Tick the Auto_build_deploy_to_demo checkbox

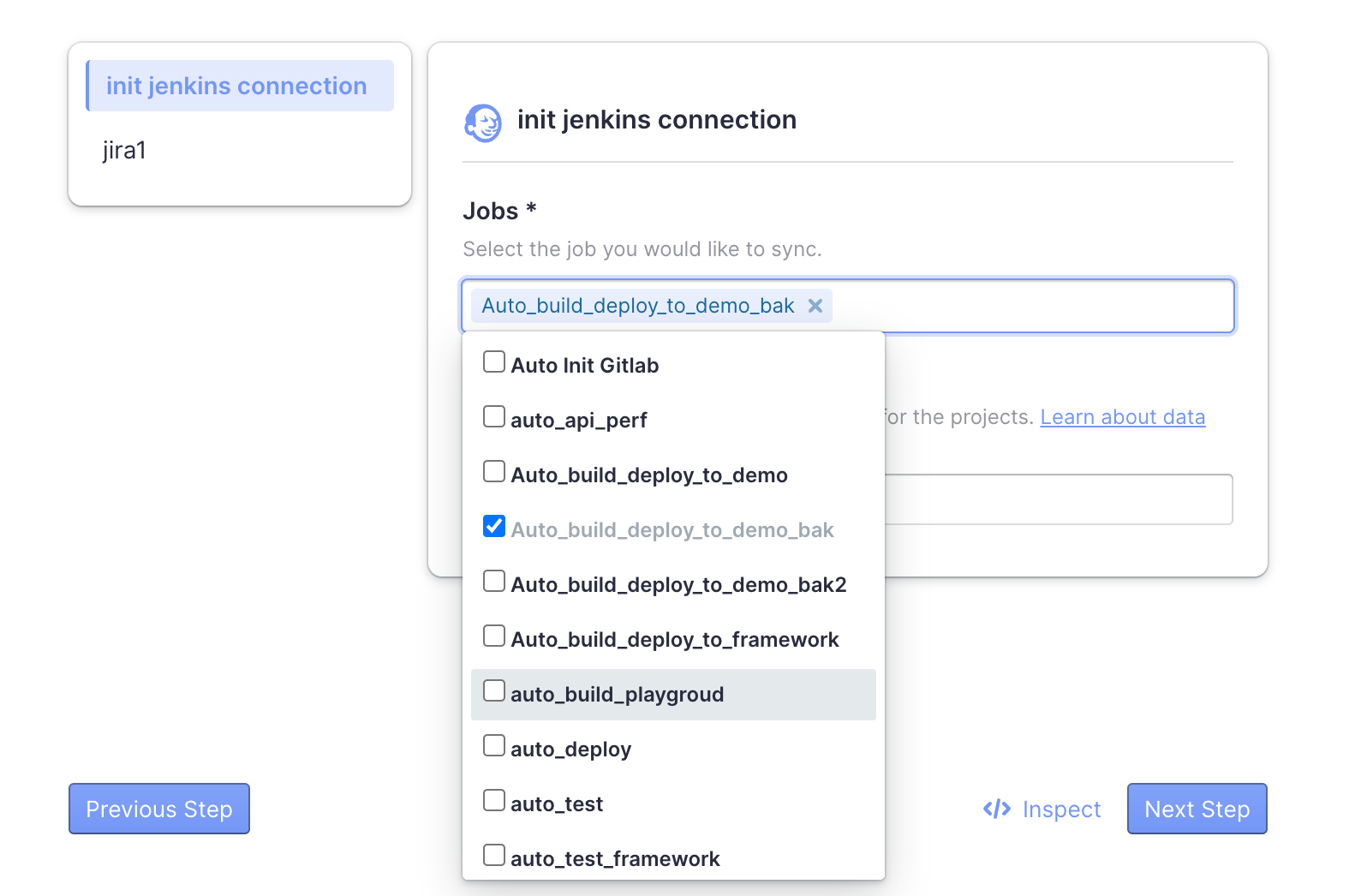tap(494, 471)
